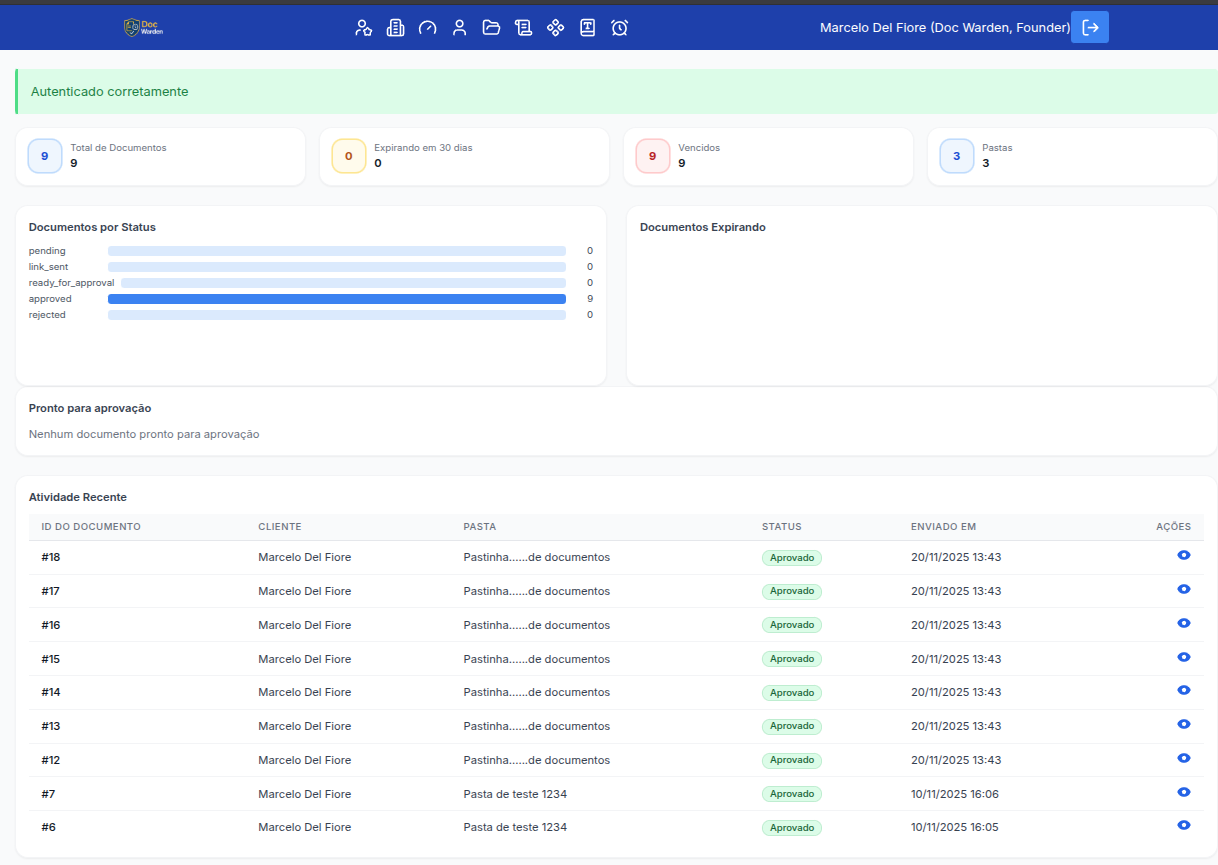Click the user-with-star admin icon
Screen dimensions: 1218x865
click(364, 27)
